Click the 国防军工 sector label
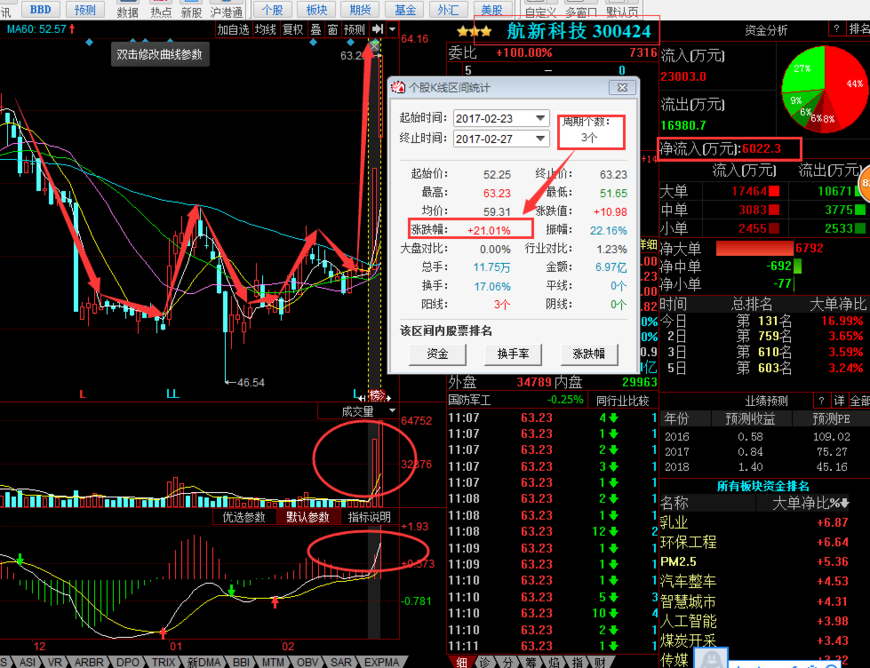 tap(469, 400)
